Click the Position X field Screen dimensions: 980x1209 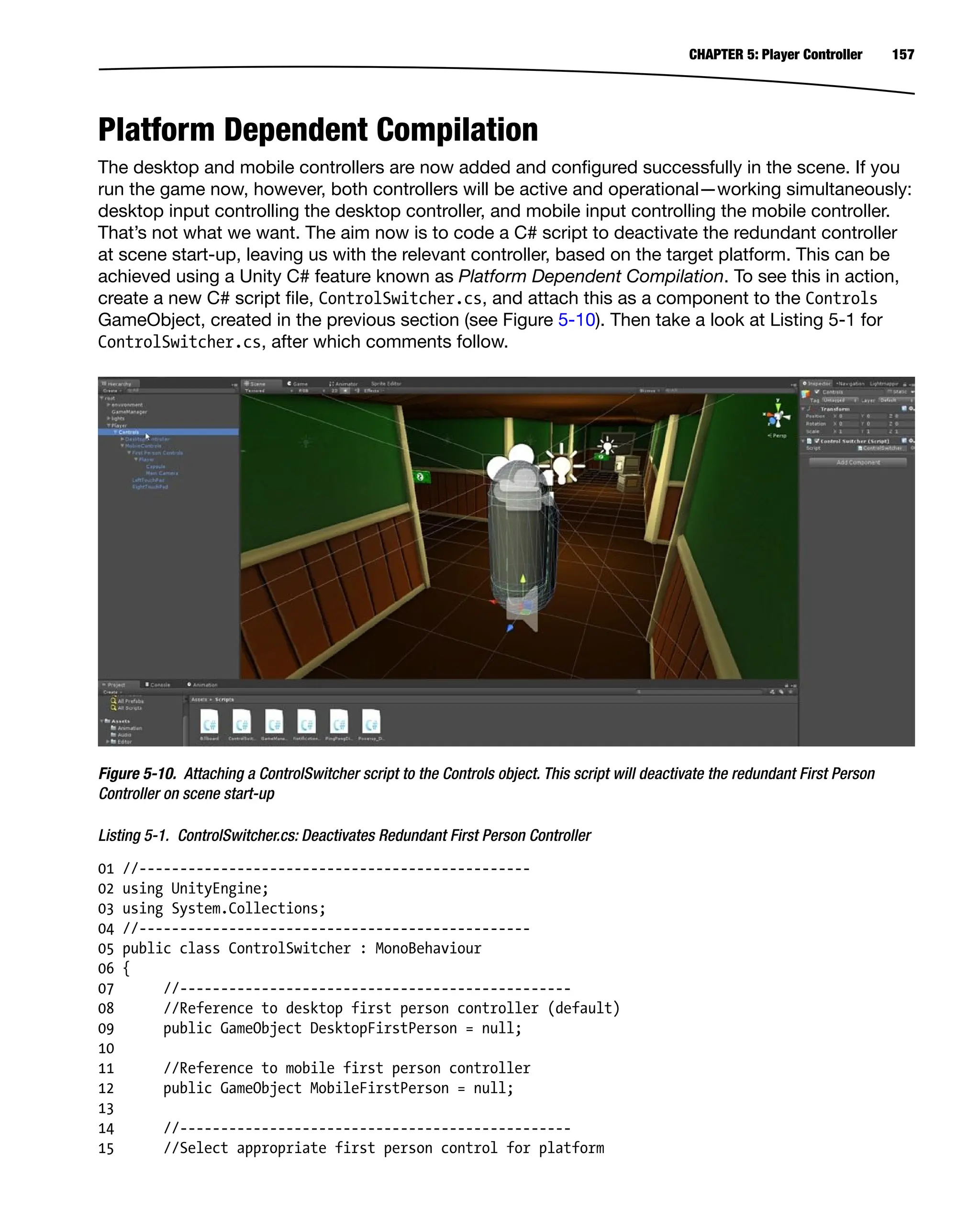coord(849,416)
